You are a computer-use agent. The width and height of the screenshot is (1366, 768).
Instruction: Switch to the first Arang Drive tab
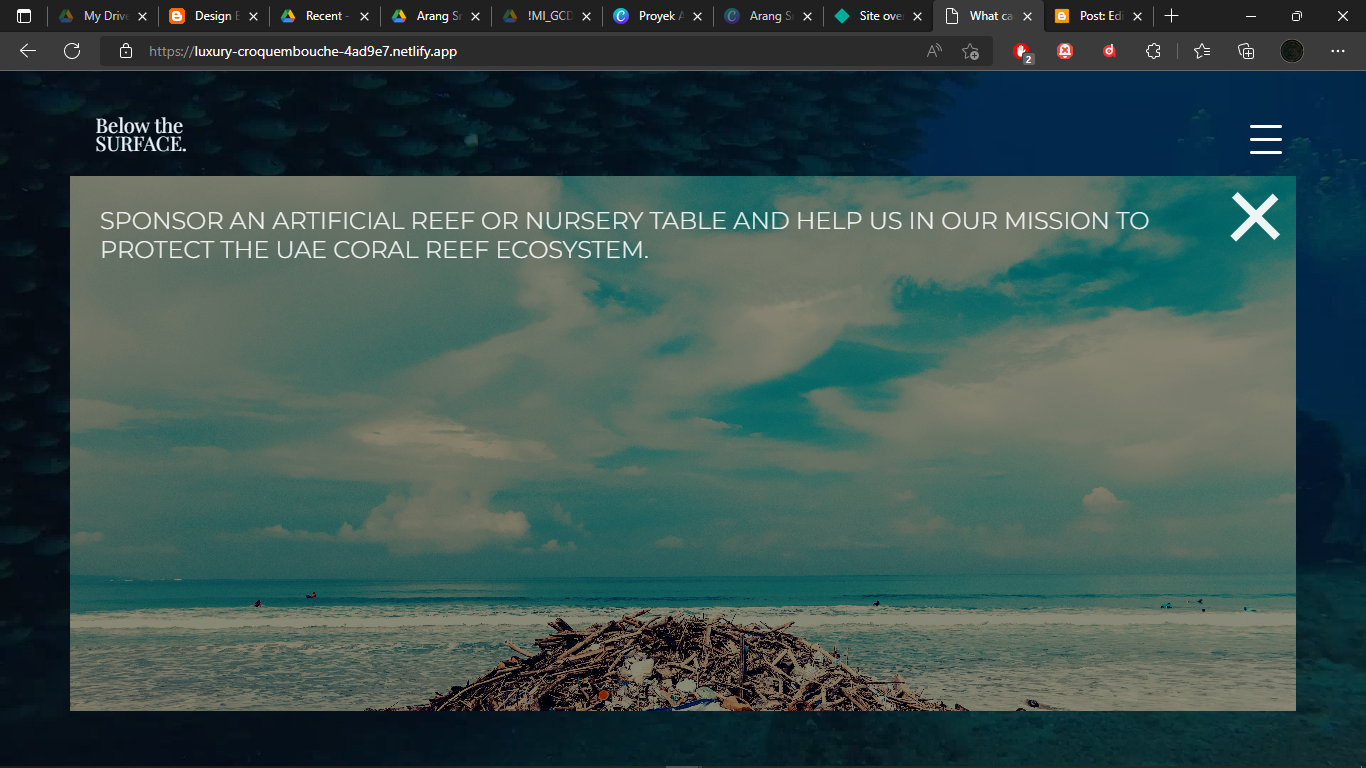(x=433, y=16)
